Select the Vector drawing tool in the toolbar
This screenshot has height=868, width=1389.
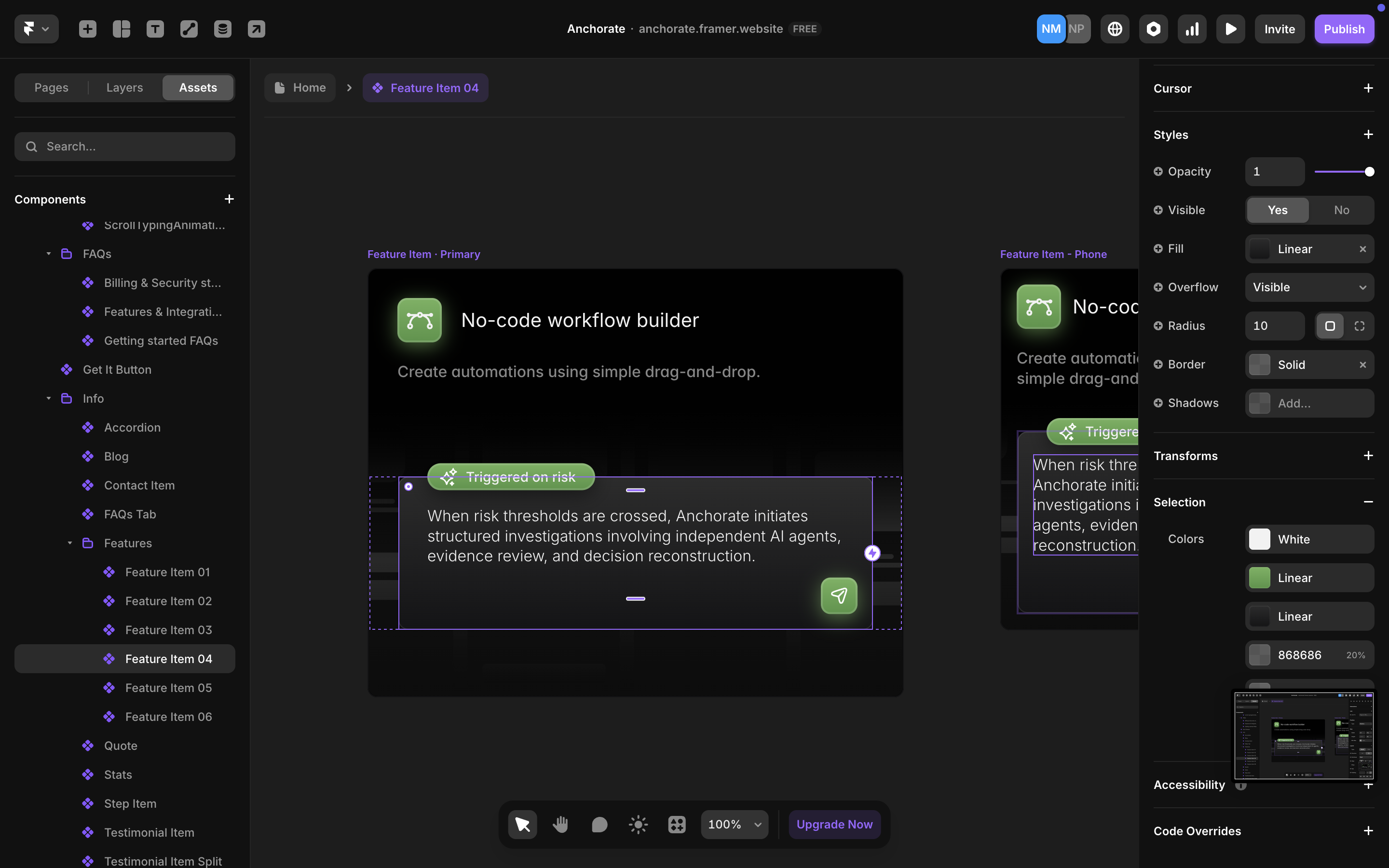point(189,29)
